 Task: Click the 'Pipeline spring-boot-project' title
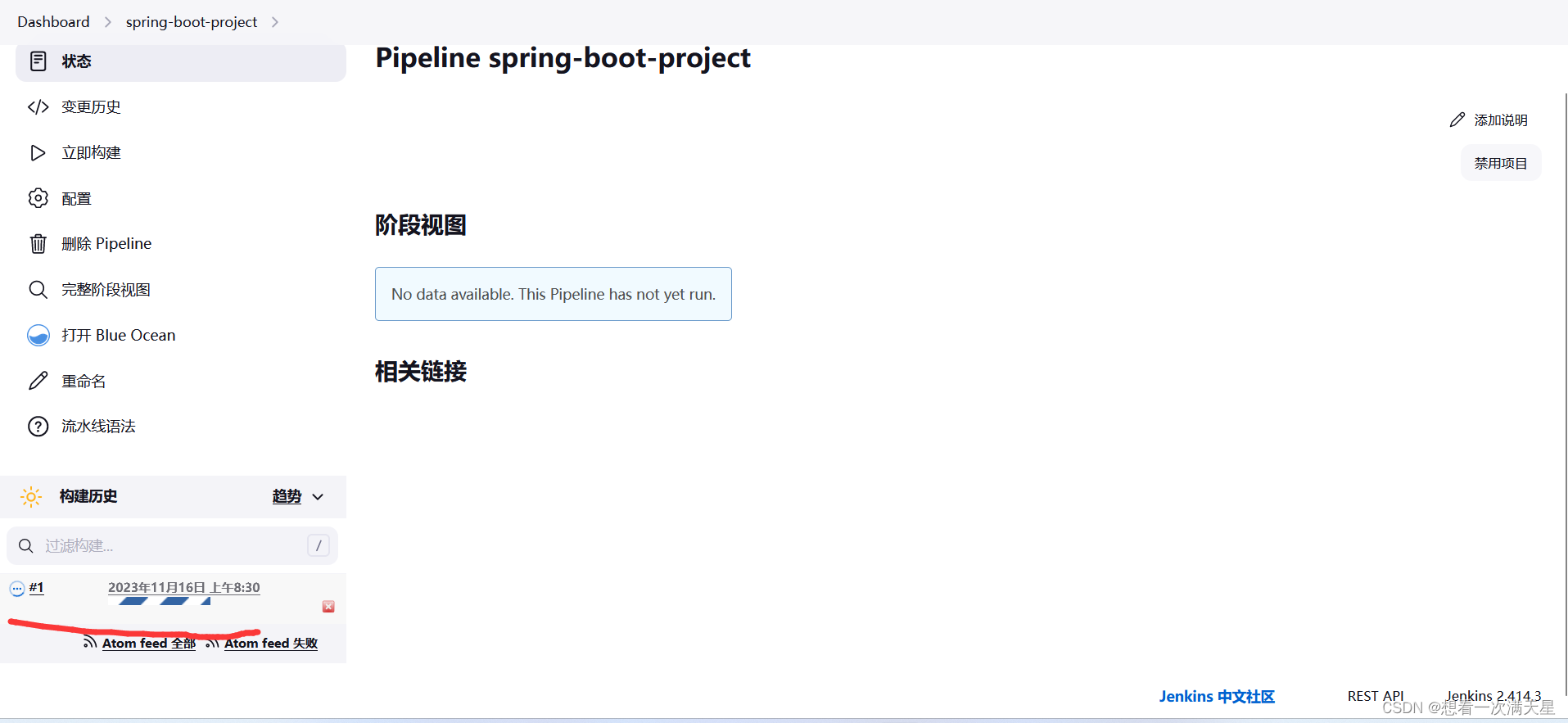tap(563, 58)
